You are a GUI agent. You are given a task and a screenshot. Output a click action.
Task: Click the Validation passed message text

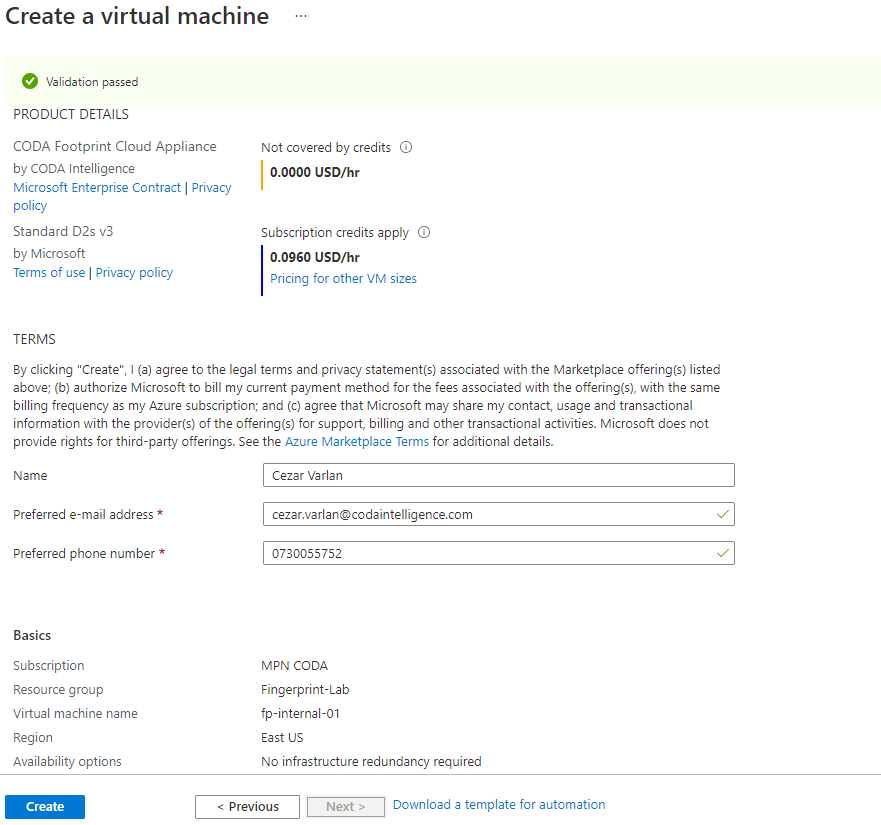pyautogui.click(x=92, y=82)
